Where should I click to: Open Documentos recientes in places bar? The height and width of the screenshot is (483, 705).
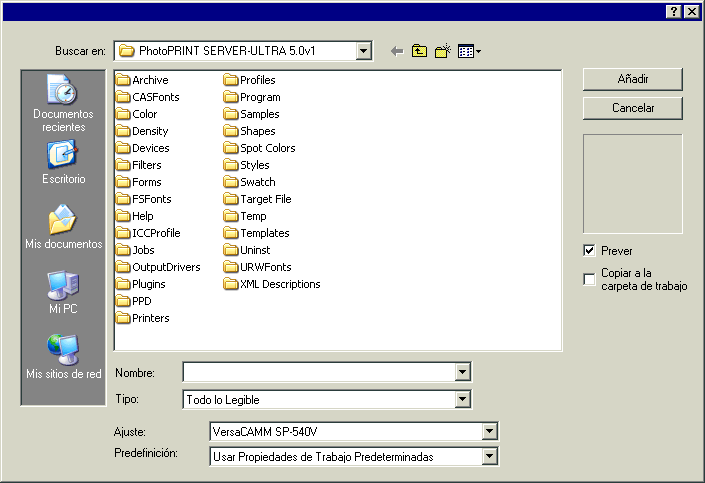(x=63, y=104)
